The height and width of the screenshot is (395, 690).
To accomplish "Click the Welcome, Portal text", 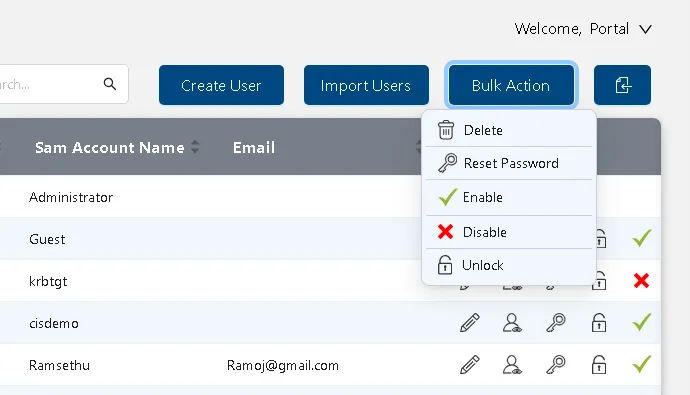I will (572, 29).
